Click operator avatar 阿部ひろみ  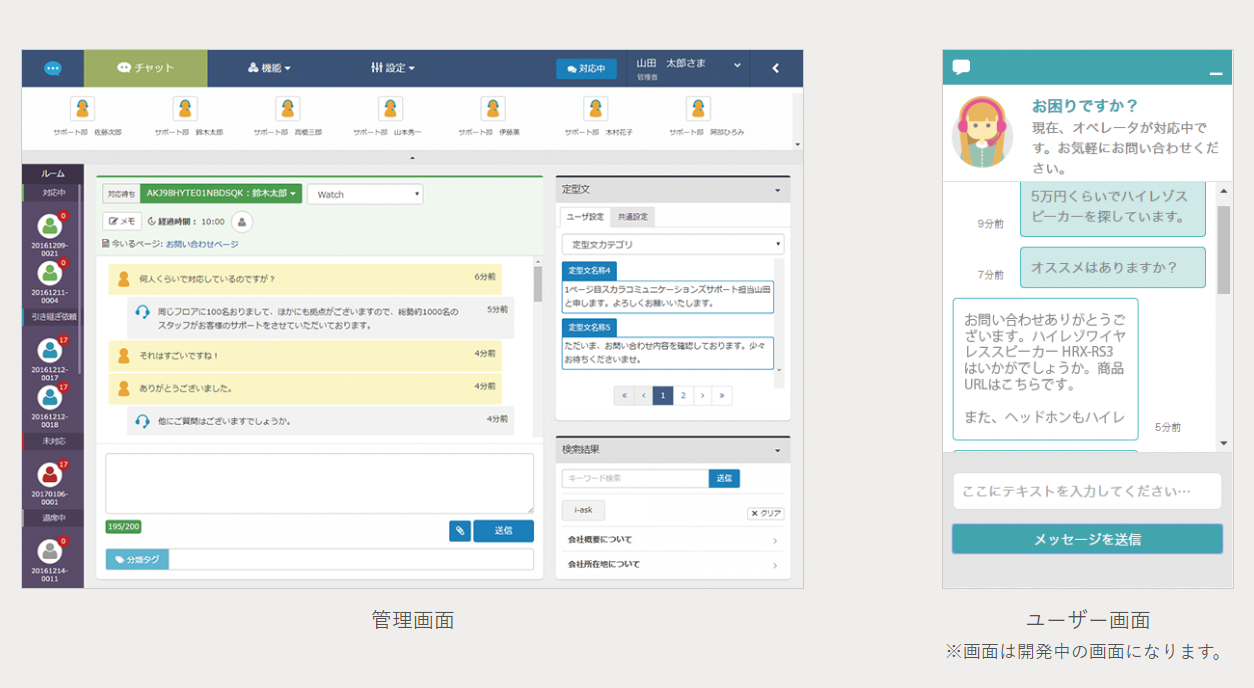coord(698,109)
